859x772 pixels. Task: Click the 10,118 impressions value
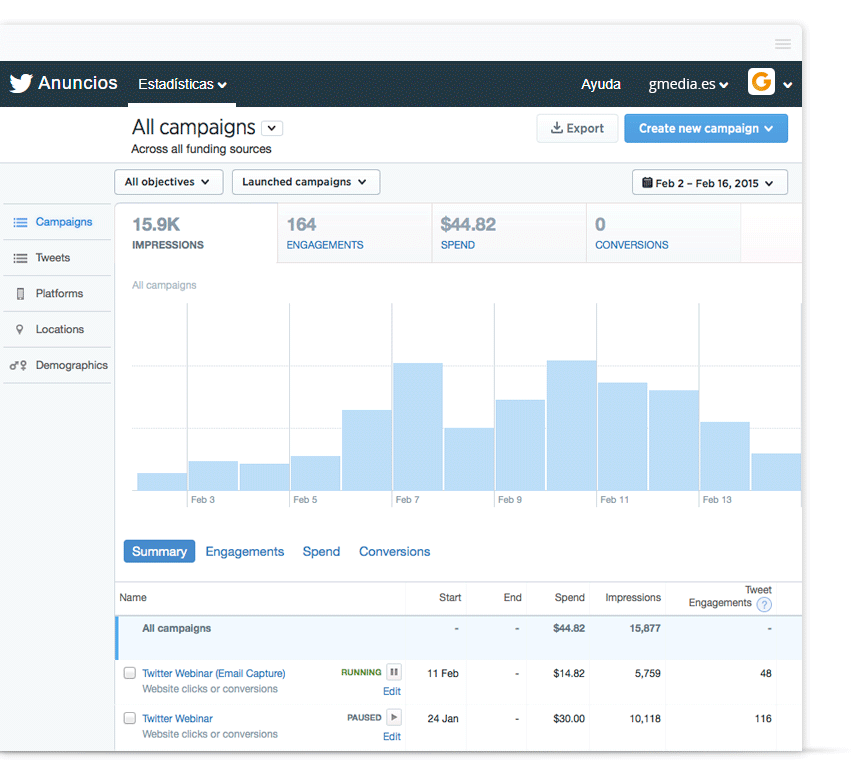tap(645, 718)
